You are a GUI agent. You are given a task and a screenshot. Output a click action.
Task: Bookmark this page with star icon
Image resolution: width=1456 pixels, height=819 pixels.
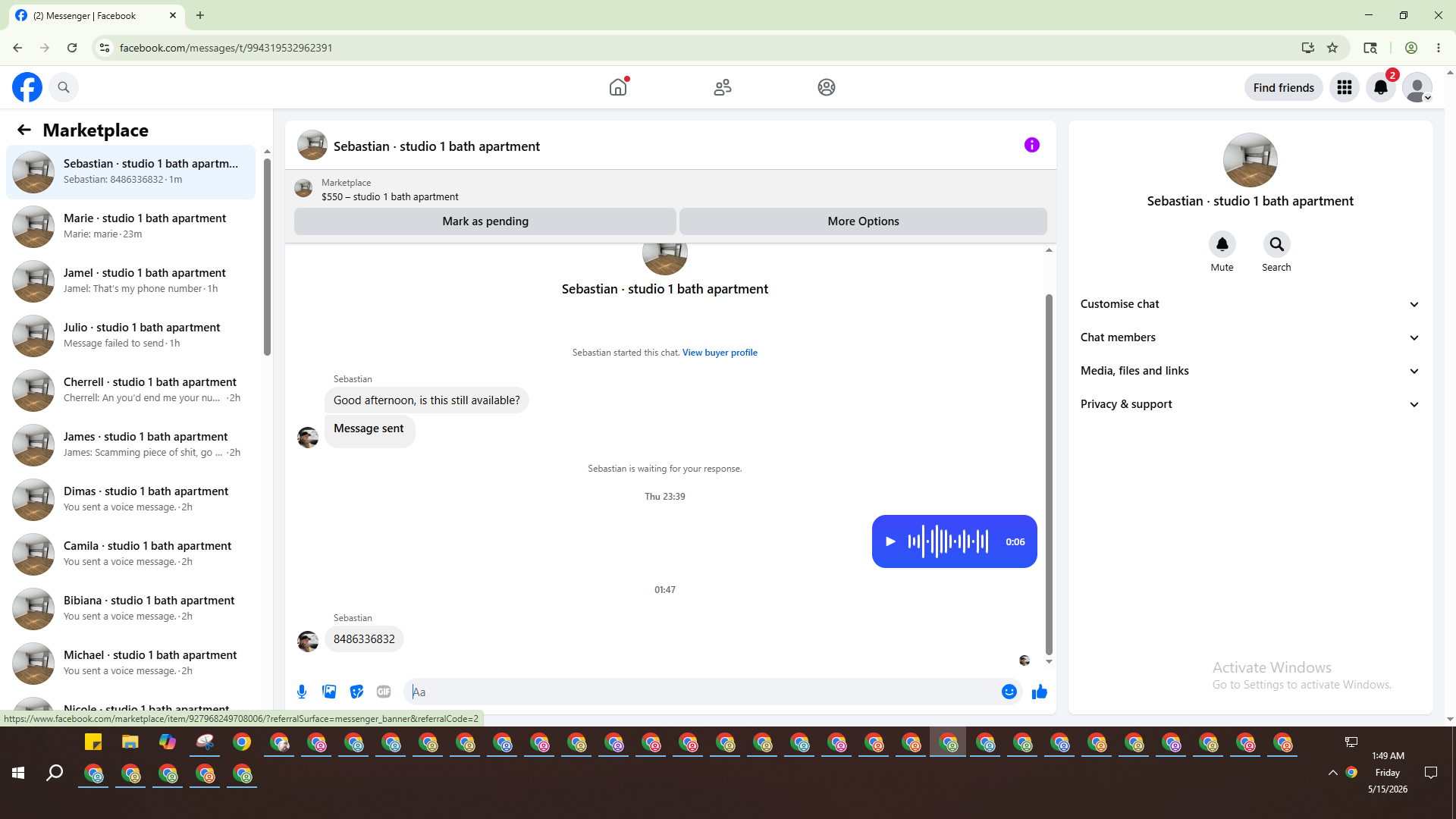pyautogui.click(x=1332, y=48)
